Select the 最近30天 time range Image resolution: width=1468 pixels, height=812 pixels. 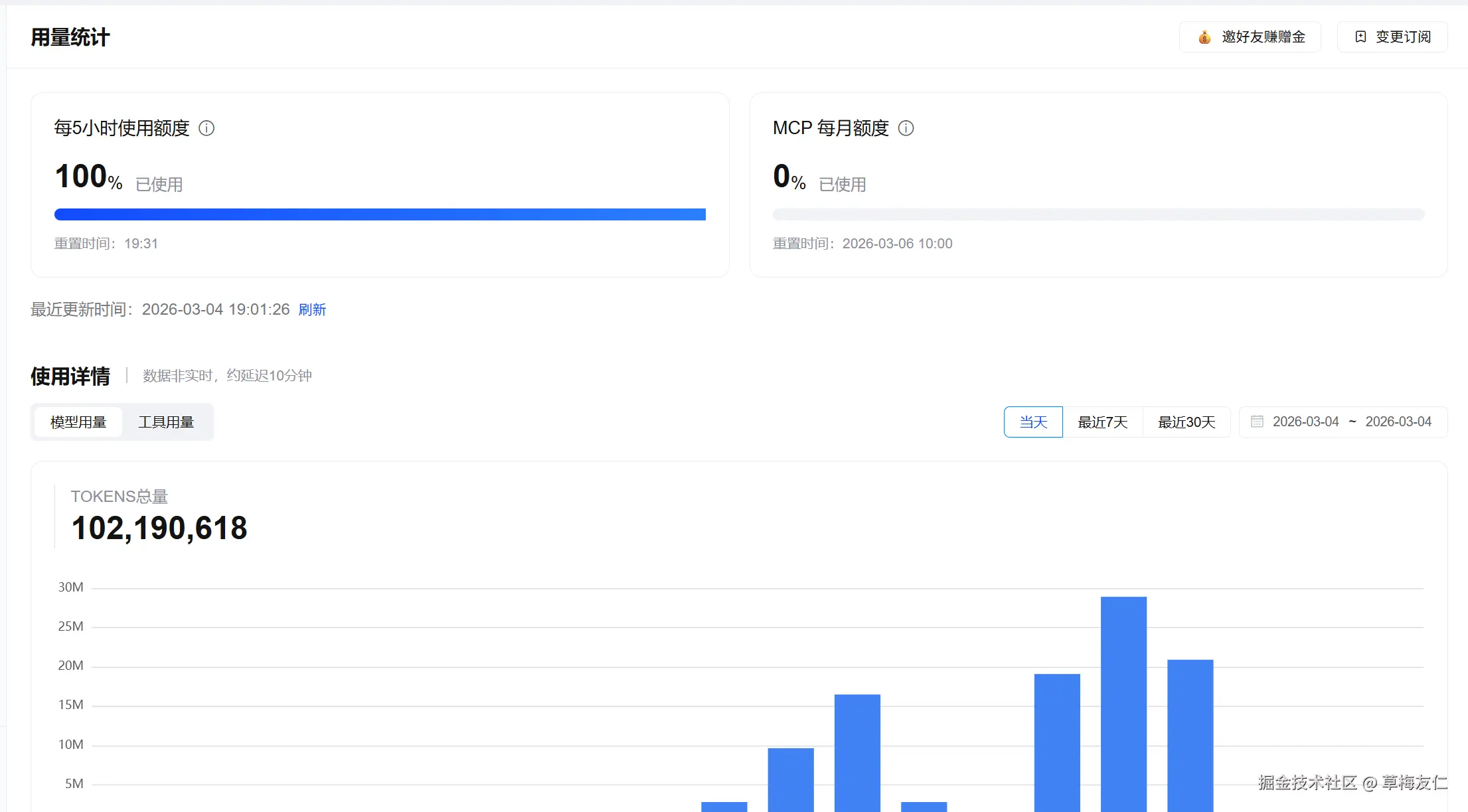tap(1186, 422)
